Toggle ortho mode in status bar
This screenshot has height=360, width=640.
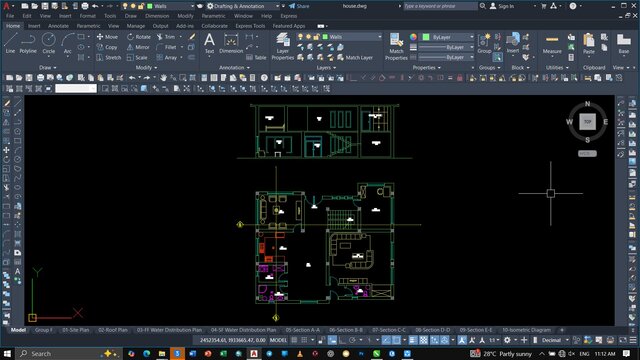point(342,340)
